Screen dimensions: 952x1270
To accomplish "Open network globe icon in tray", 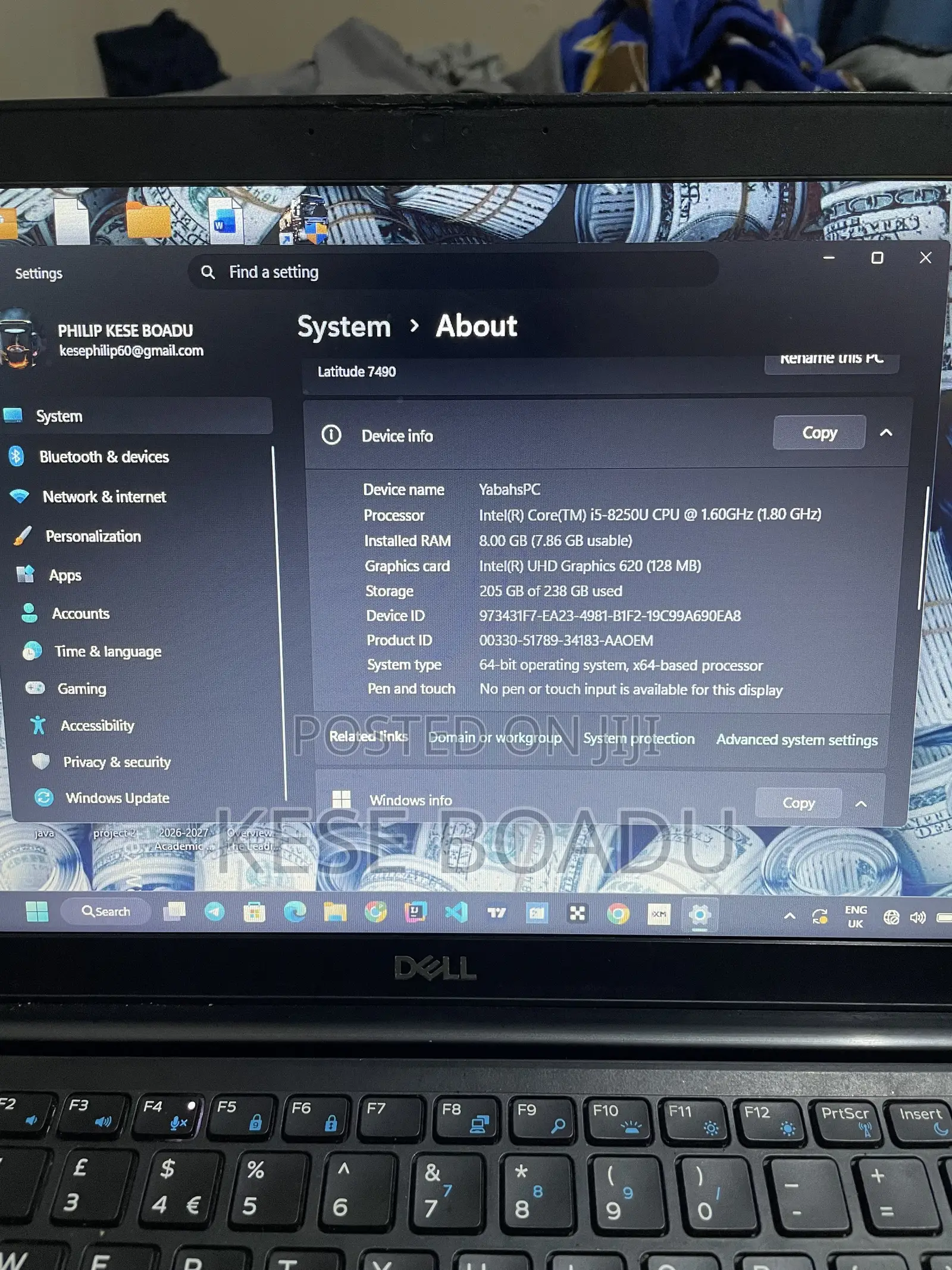I will pos(891,917).
